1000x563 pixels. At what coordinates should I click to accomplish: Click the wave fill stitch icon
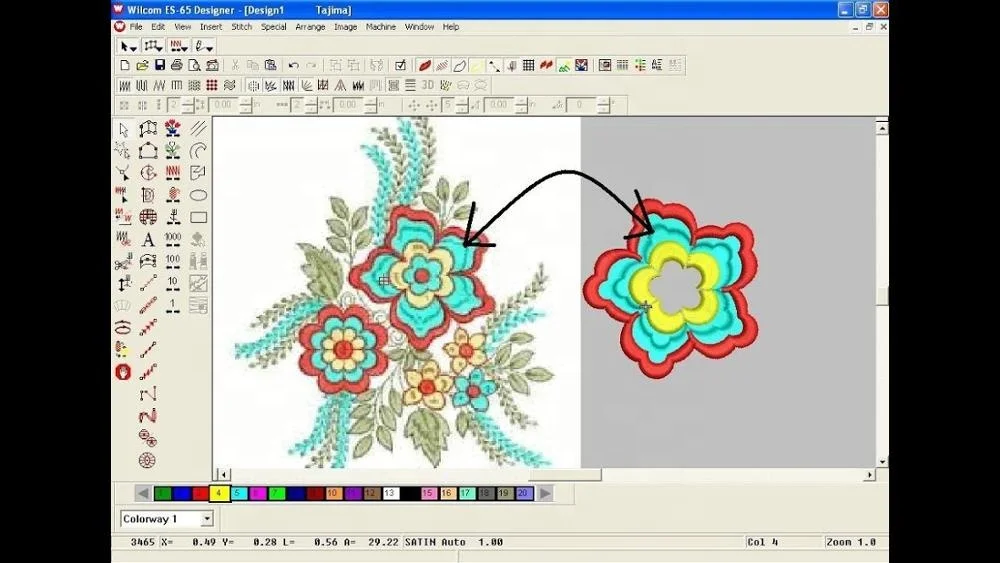click(229, 85)
